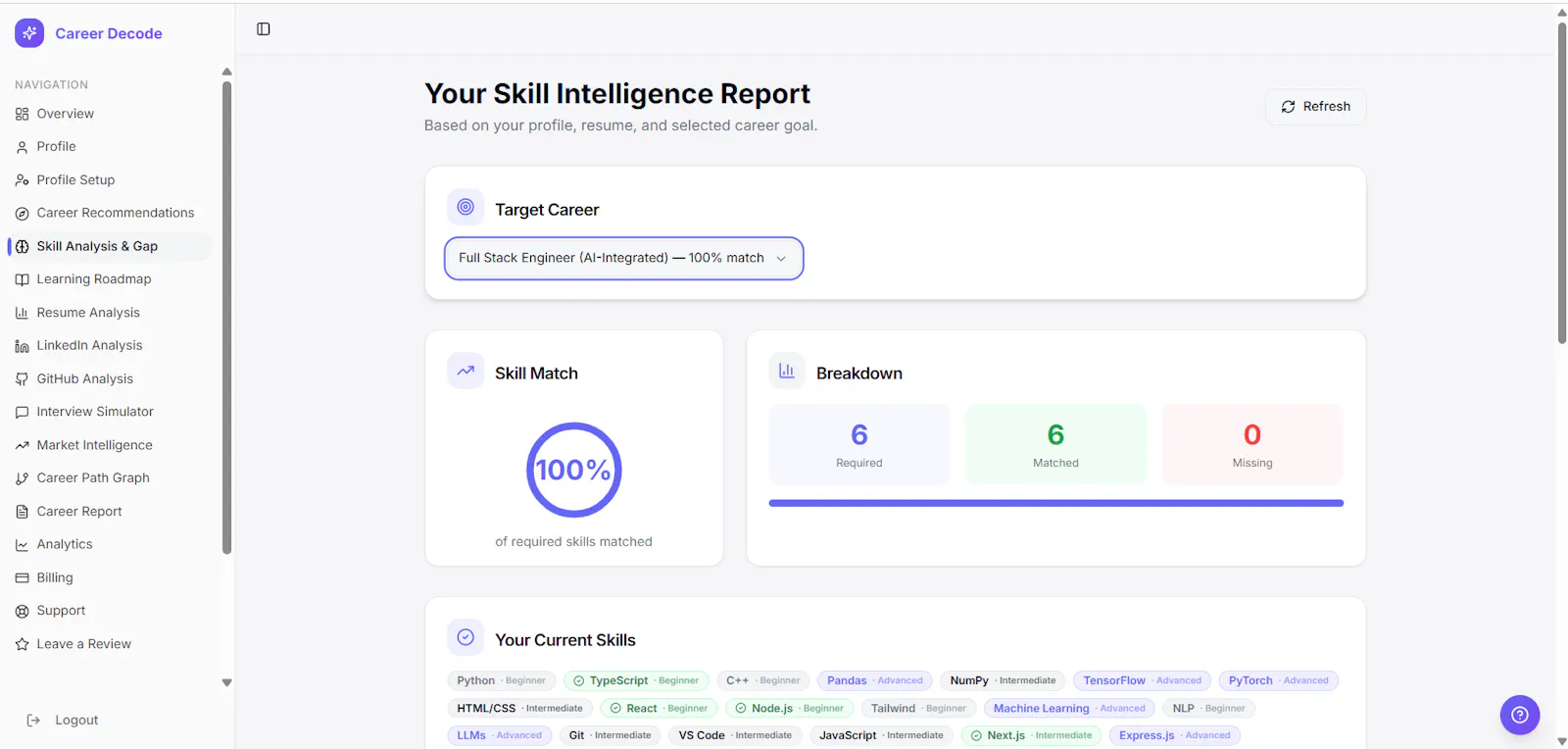The width and height of the screenshot is (1568, 749).
Task: Click the Next.js Intermediate skill chip
Action: point(1031,735)
